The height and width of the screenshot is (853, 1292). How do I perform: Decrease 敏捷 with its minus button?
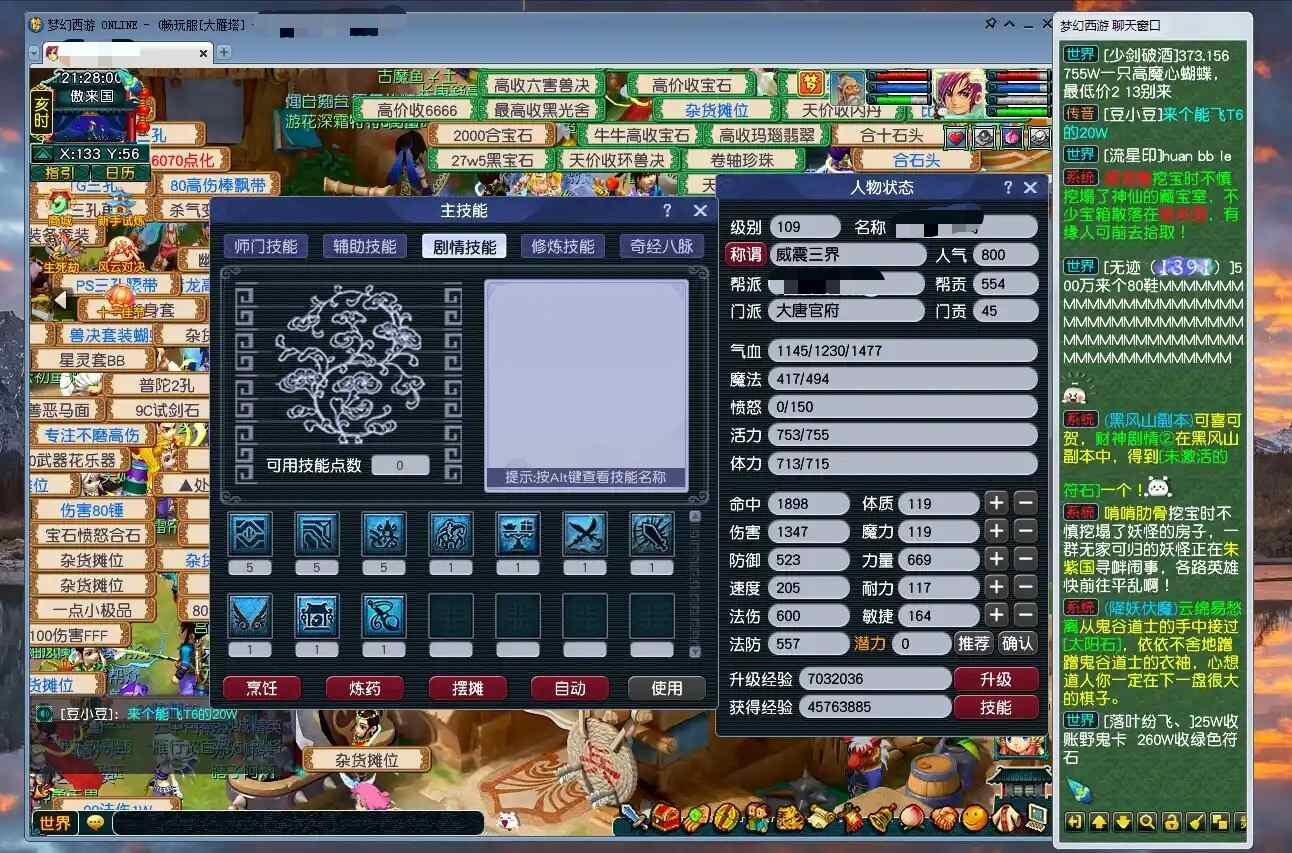point(1025,615)
